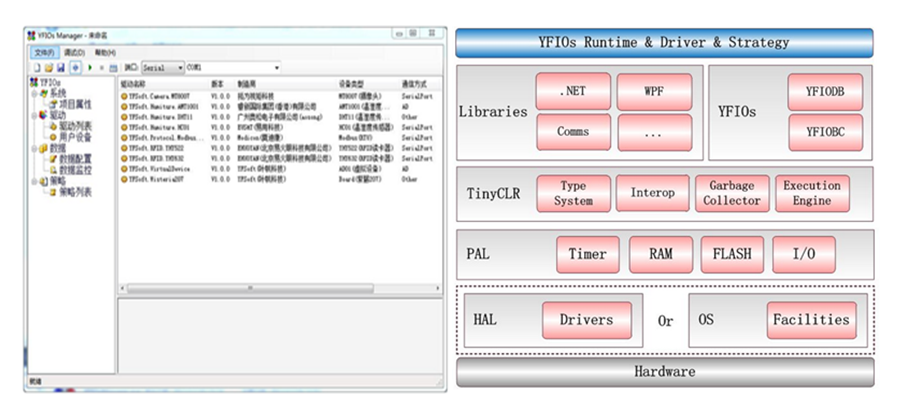This screenshot has height=420, width=900.
Task: Click the green Run play icon
Action: click(90, 68)
